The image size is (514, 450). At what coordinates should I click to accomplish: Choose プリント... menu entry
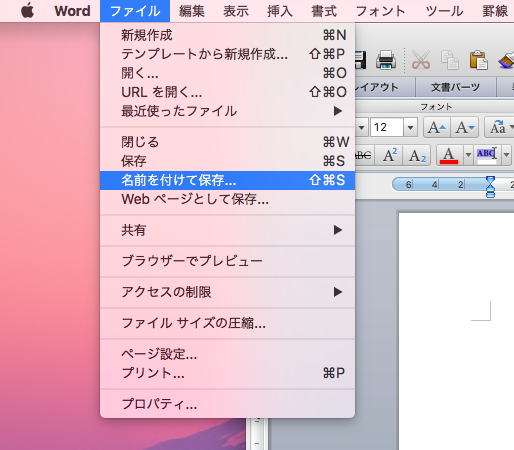(227, 373)
